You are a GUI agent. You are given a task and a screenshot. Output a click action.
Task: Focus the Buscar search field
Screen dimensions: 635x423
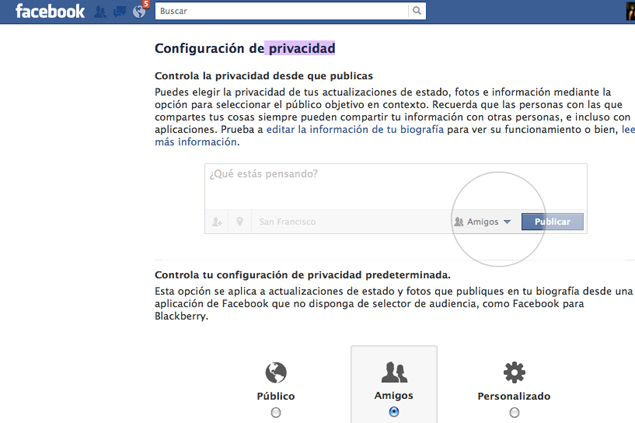(x=282, y=11)
